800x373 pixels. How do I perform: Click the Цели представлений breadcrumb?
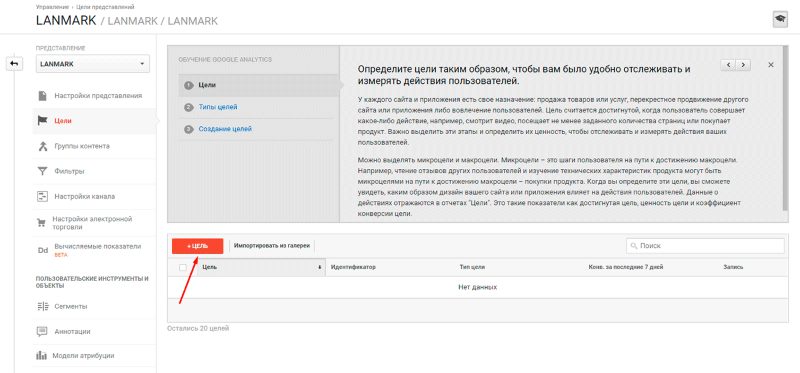(x=105, y=7)
